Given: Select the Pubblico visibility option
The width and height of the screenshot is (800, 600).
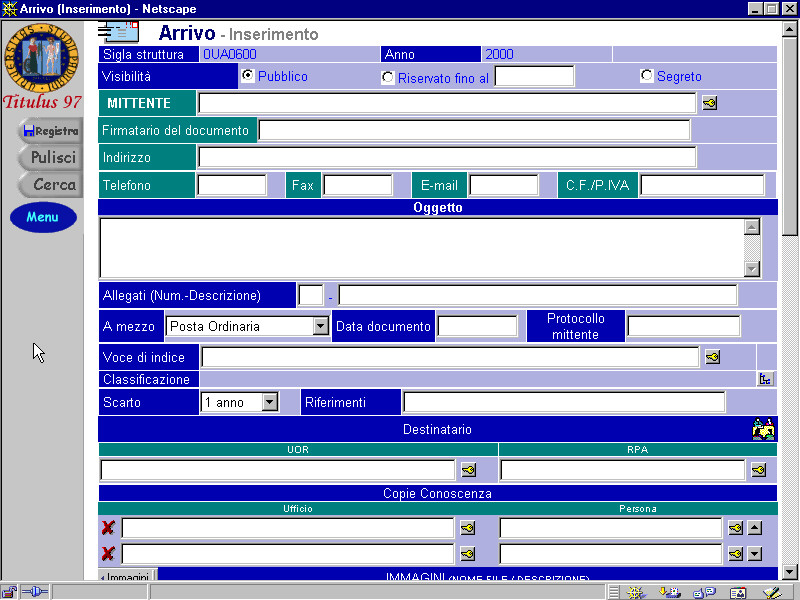Looking at the screenshot, I should (x=247, y=76).
